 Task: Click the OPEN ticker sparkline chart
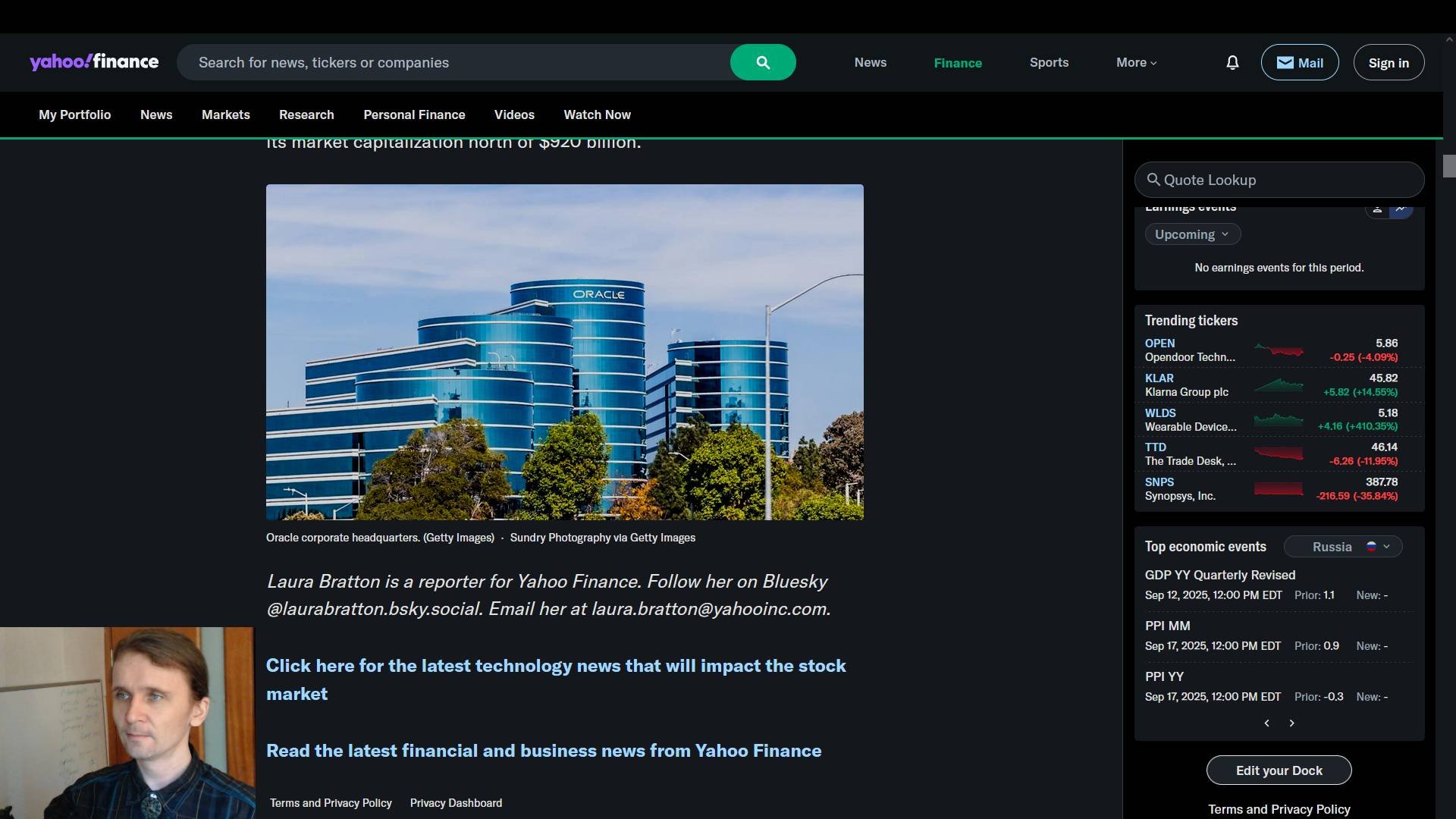tap(1279, 350)
